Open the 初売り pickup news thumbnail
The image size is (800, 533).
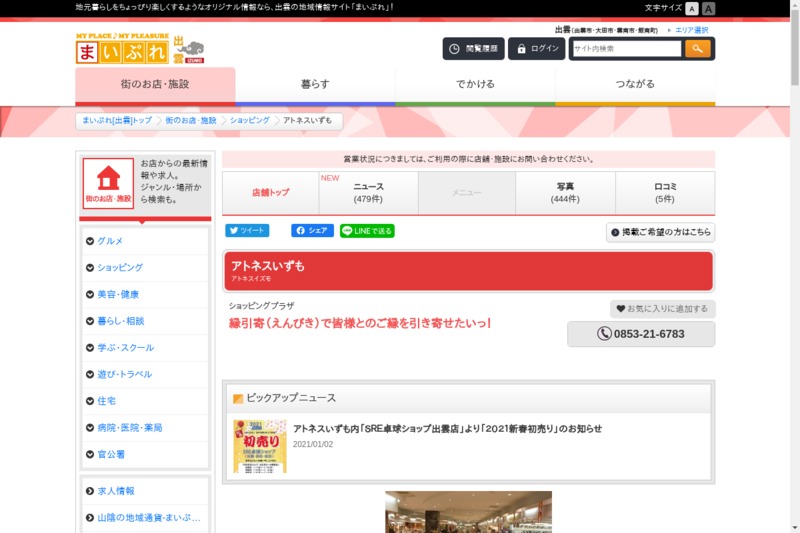click(260, 446)
